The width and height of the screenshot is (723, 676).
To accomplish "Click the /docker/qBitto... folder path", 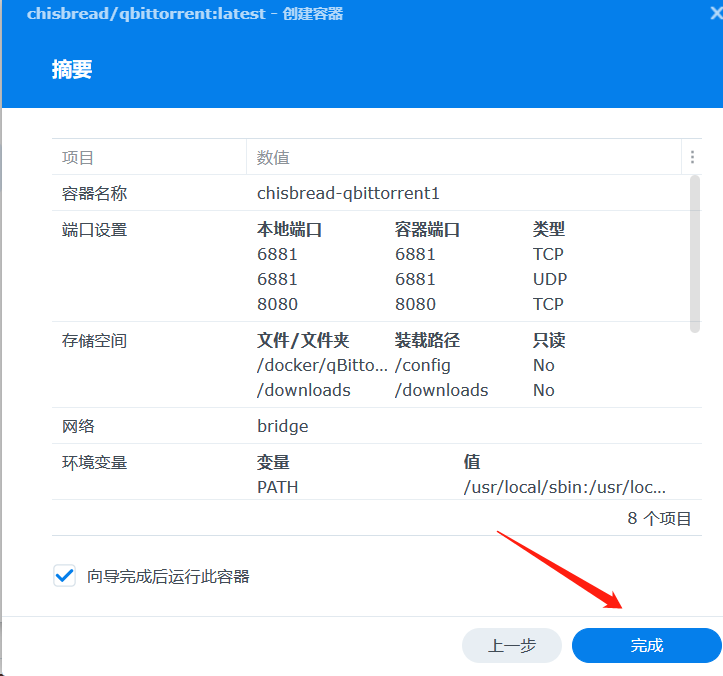I will tap(322, 365).
